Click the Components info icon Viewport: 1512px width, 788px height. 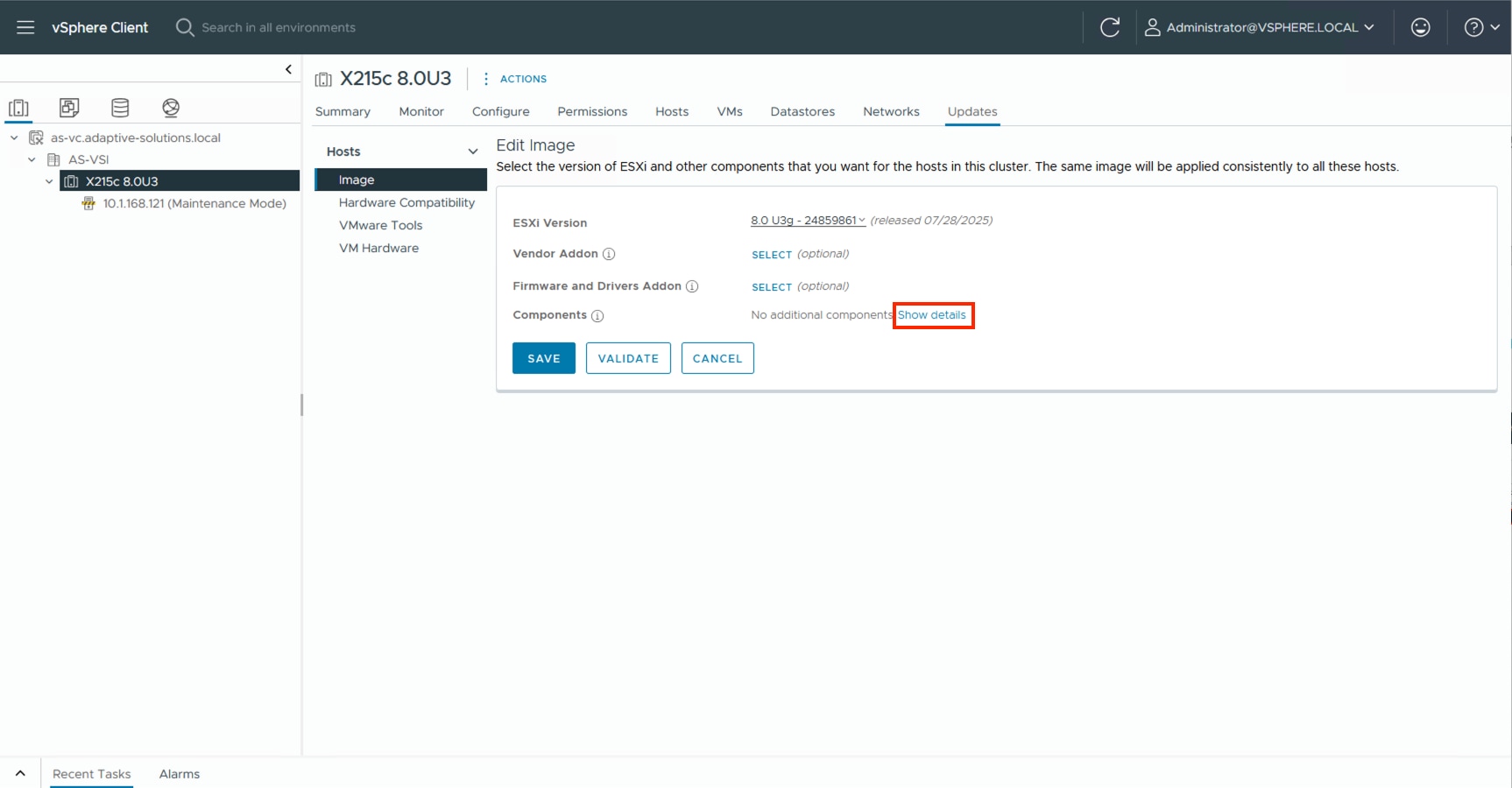[x=597, y=315]
